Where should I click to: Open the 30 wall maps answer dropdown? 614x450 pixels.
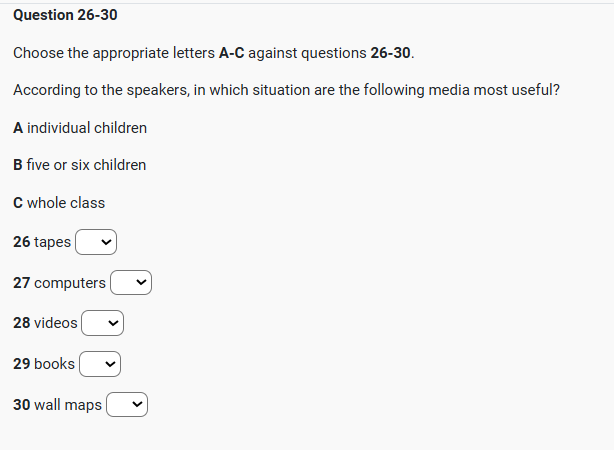(x=127, y=405)
